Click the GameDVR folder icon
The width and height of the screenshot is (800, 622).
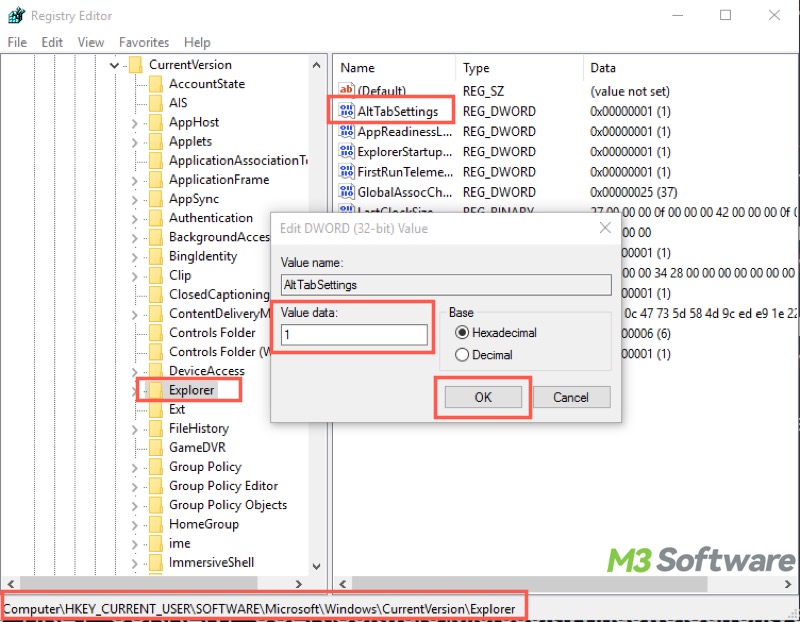click(156, 447)
